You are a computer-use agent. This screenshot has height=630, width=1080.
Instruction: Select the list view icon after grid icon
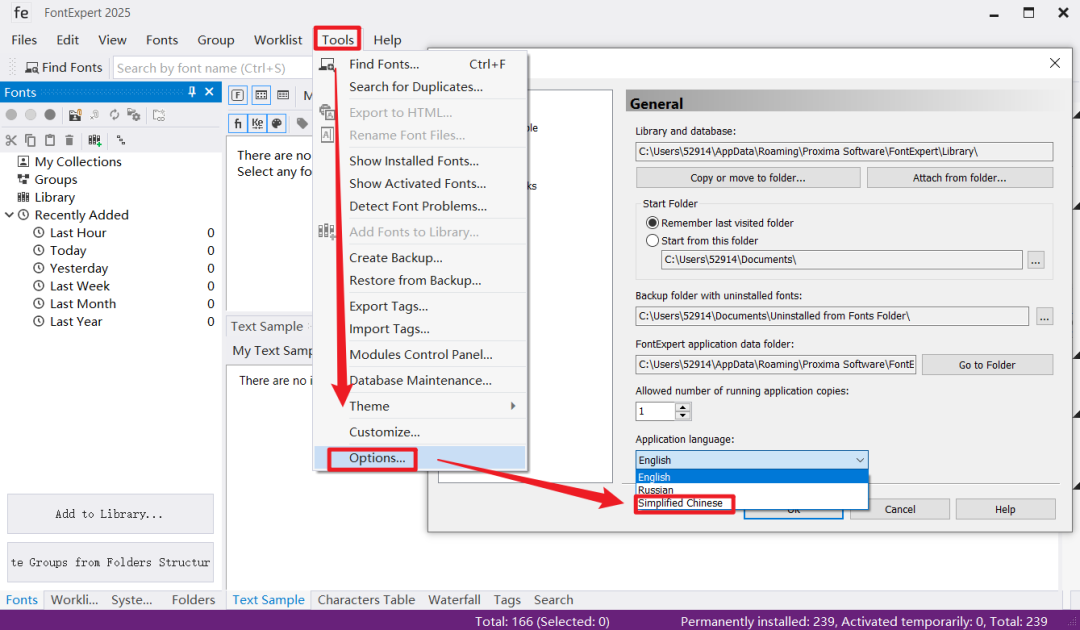[283, 95]
